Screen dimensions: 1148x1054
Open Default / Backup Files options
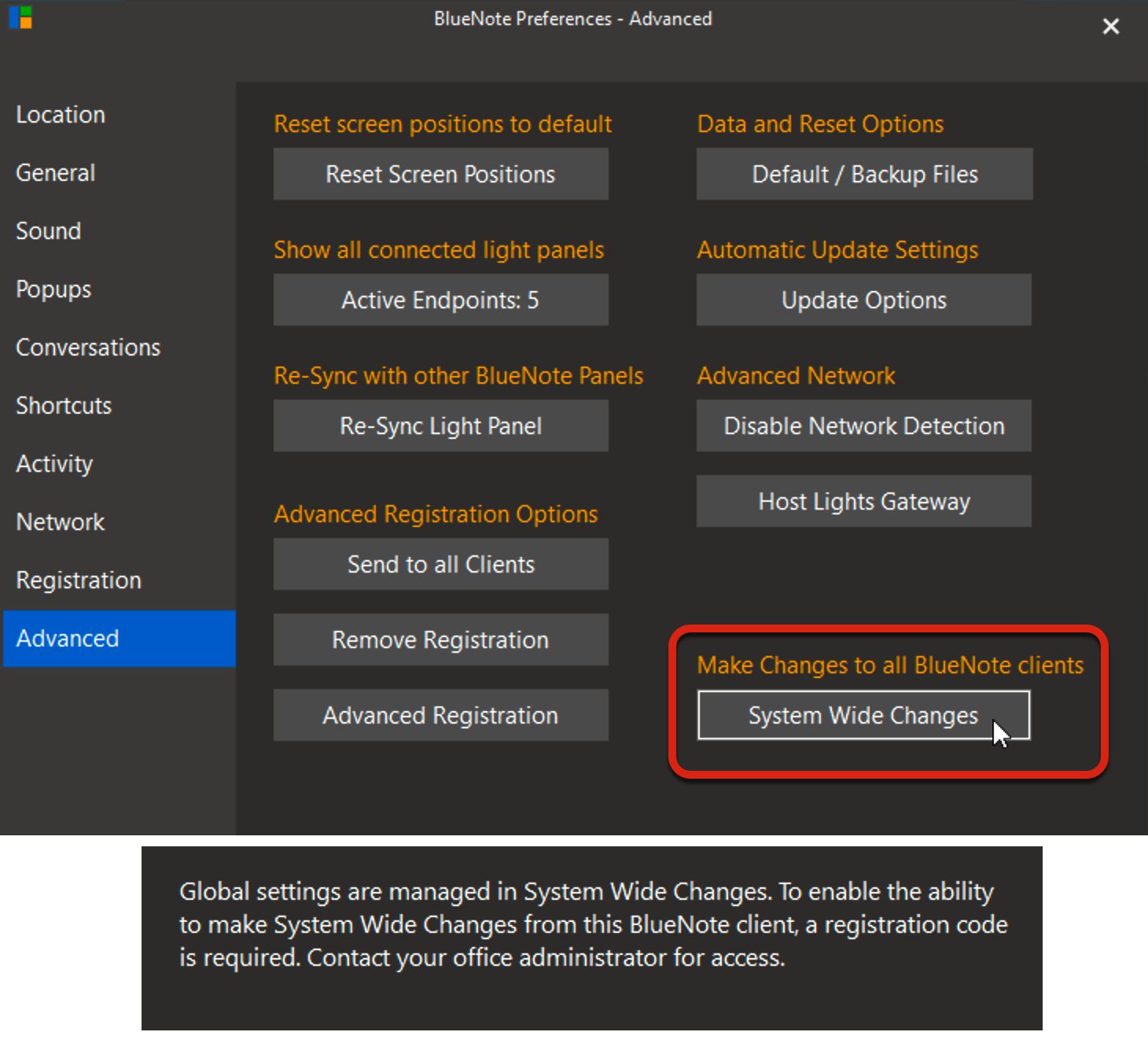coord(864,174)
